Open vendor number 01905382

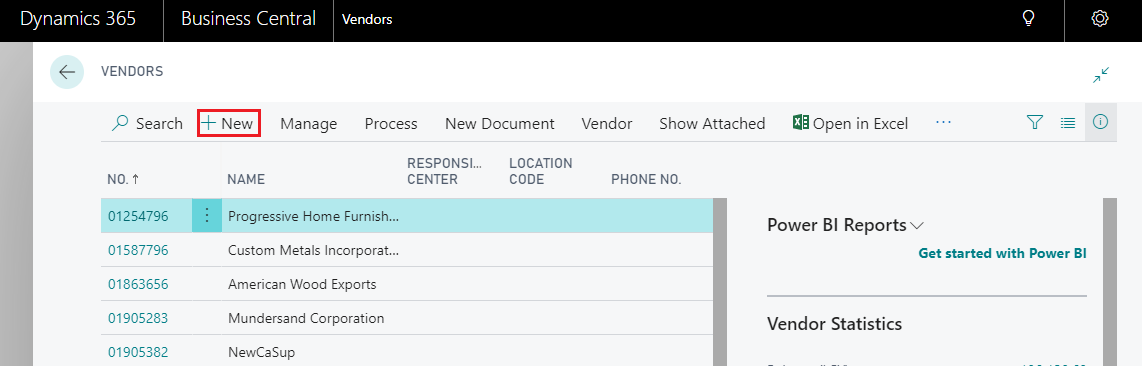pos(138,352)
